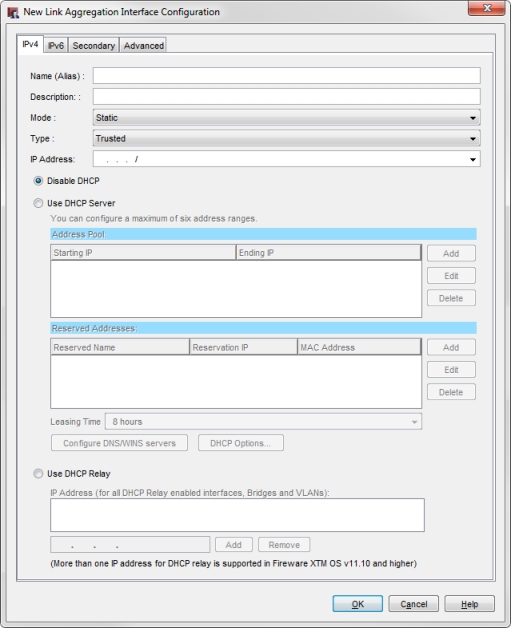This screenshot has width=511, height=629.
Task: Click the Ending IP column header
Action: pos(328,253)
